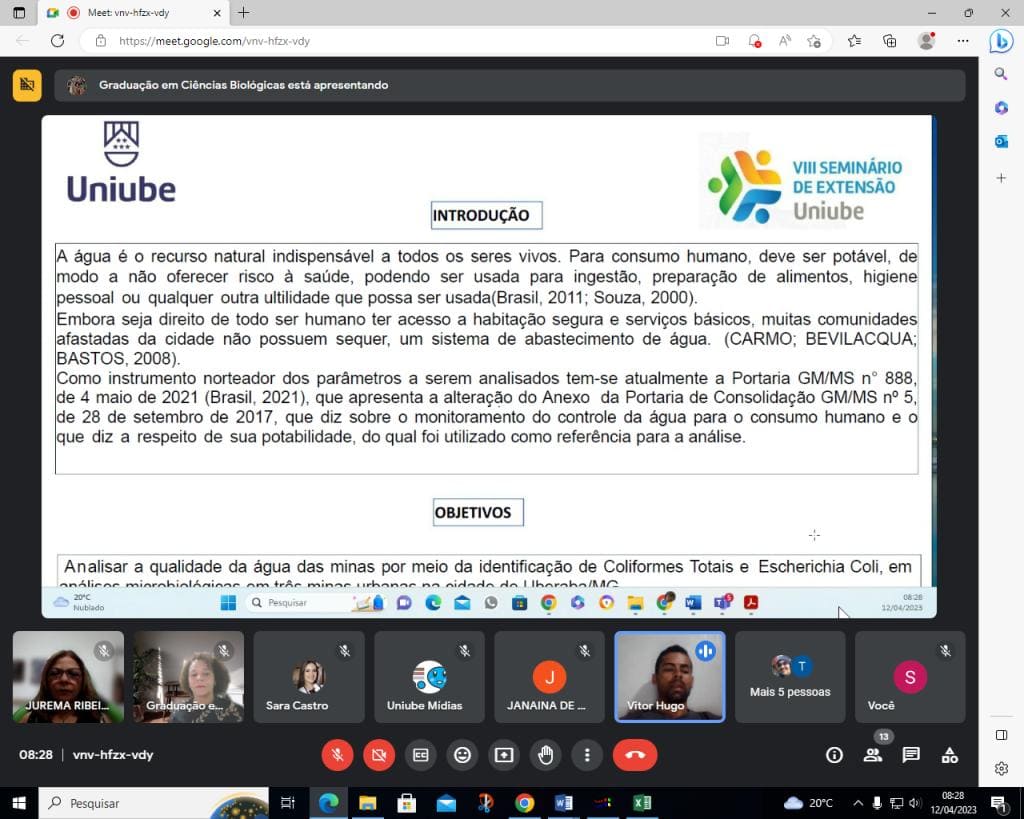Toggle closed captions in Meet
The image size is (1024, 819).
(421, 755)
